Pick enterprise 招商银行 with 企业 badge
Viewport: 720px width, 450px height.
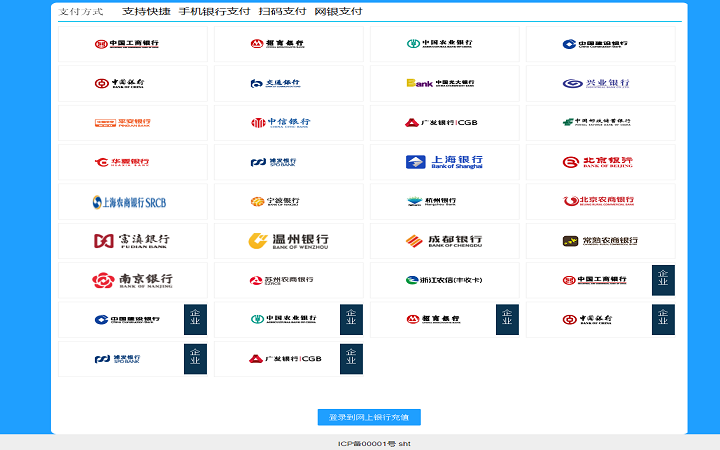tap(444, 320)
